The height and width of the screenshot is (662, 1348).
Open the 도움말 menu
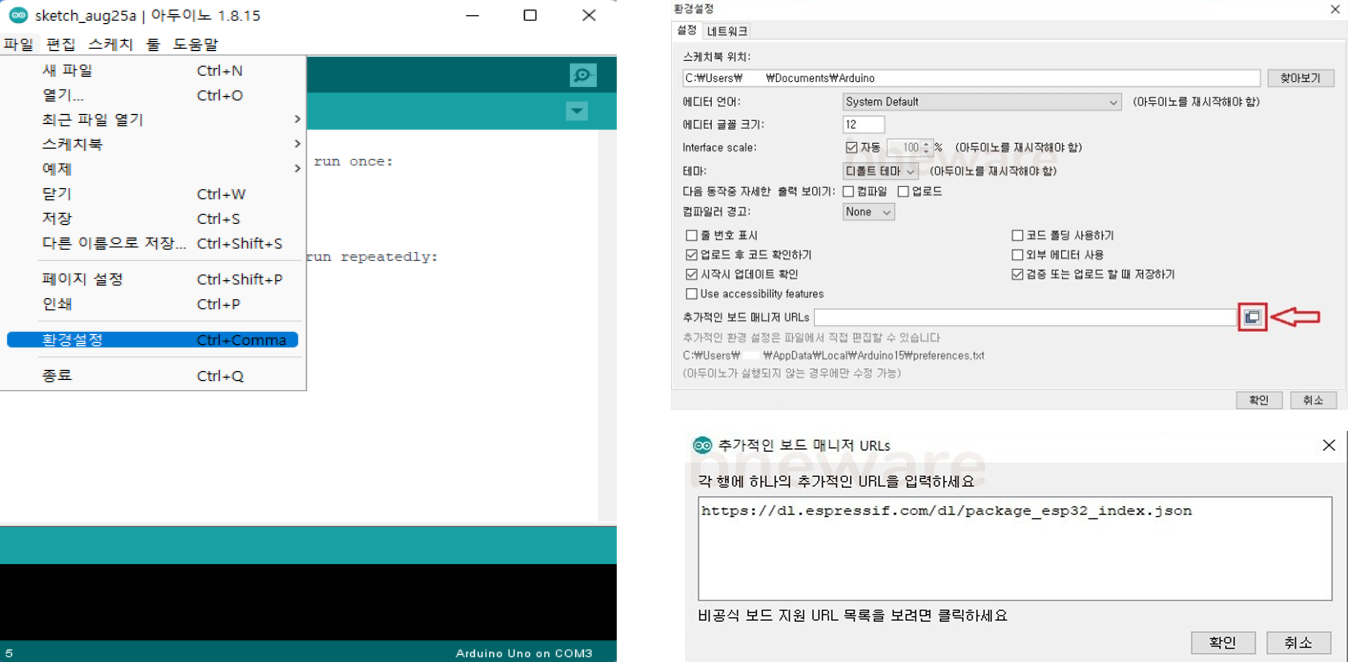(195, 44)
